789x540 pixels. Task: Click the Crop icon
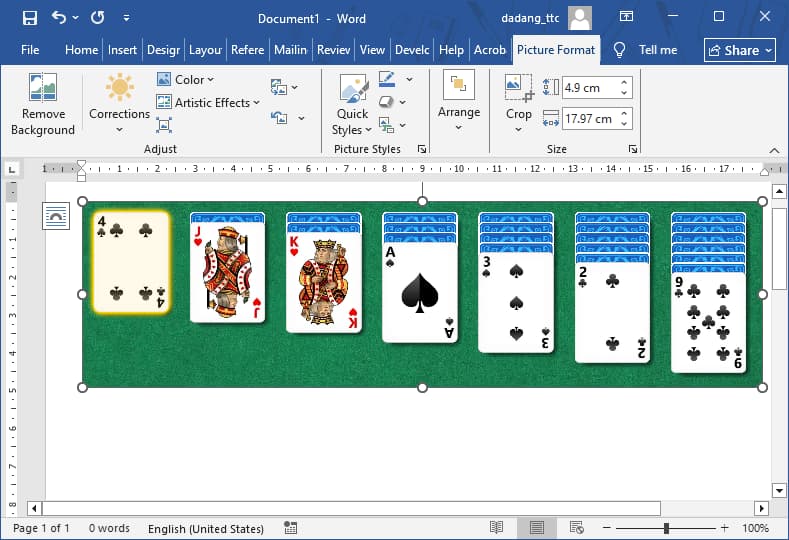coord(518,88)
